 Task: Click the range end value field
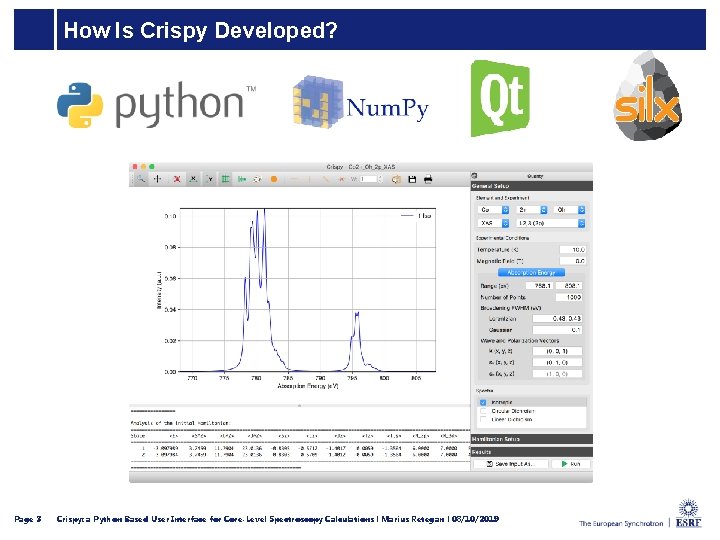coord(569,286)
